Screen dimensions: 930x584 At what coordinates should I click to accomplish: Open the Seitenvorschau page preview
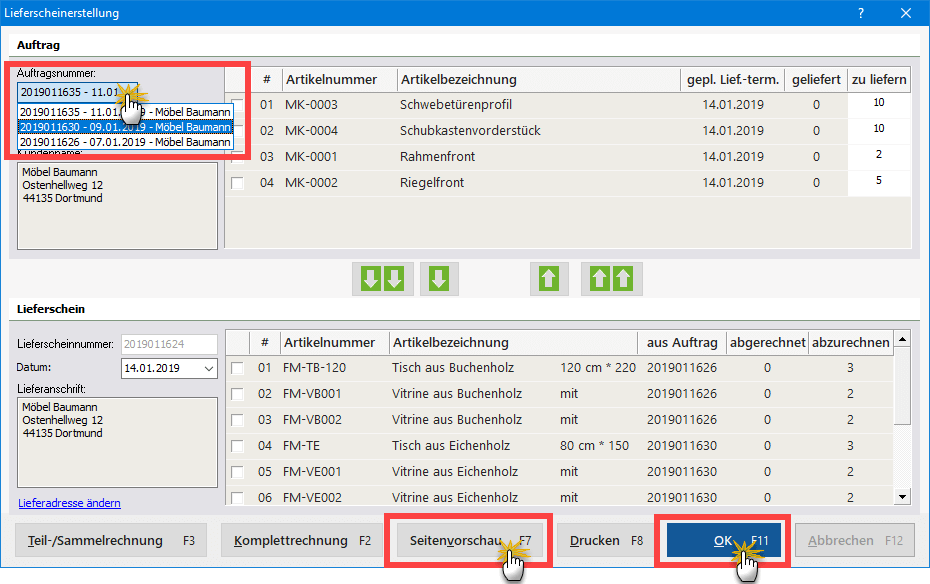pos(469,541)
